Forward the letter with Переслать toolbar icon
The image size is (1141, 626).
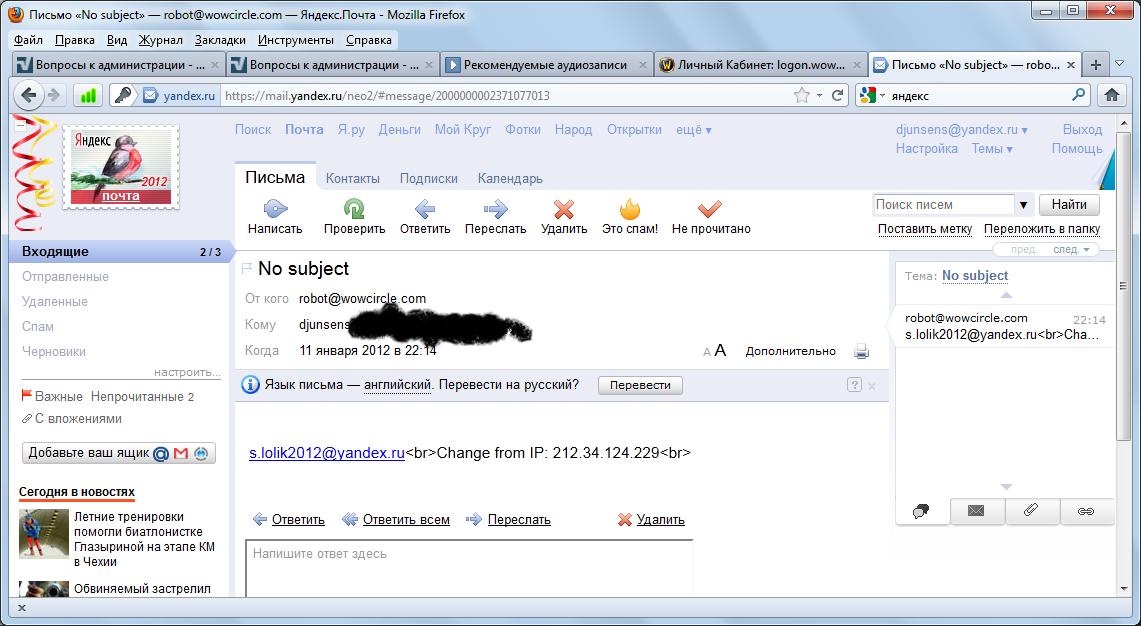pos(496,210)
